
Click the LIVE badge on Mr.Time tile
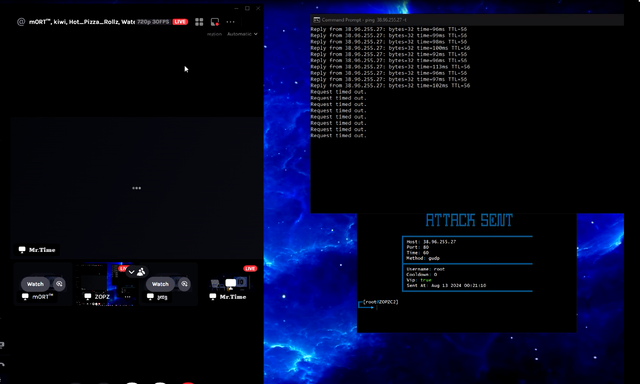coord(250,269)
